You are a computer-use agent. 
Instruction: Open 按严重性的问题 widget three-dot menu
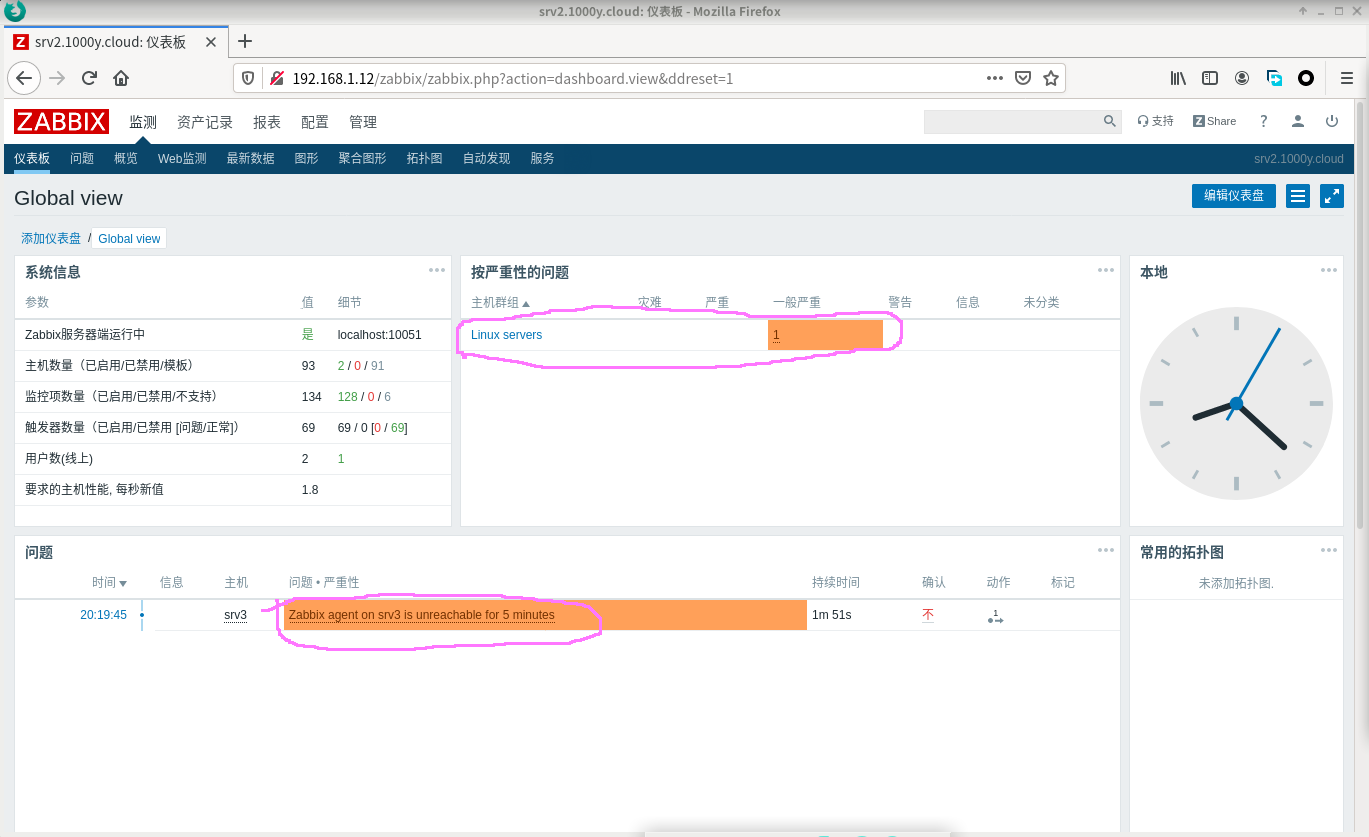point(1105,270)
